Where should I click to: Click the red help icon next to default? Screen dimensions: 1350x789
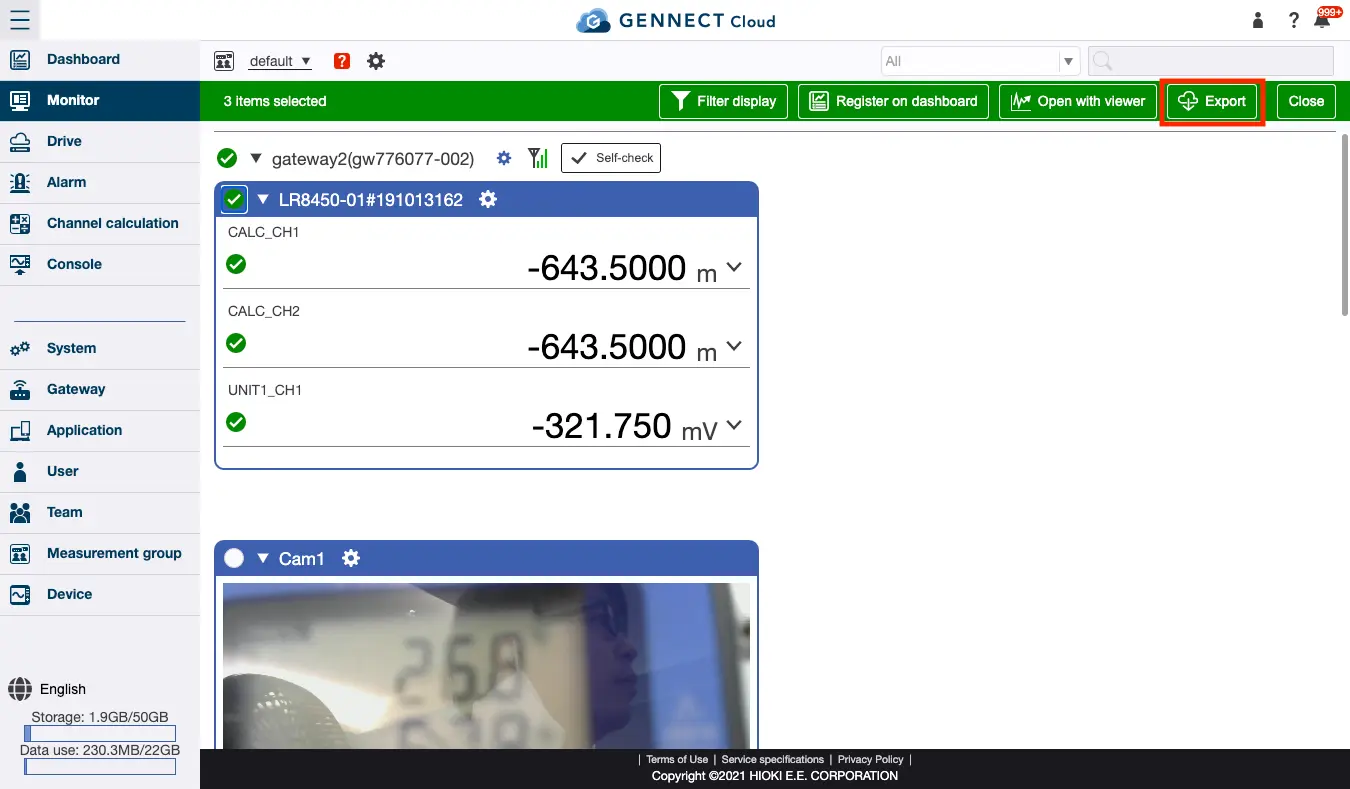(341, 60)
